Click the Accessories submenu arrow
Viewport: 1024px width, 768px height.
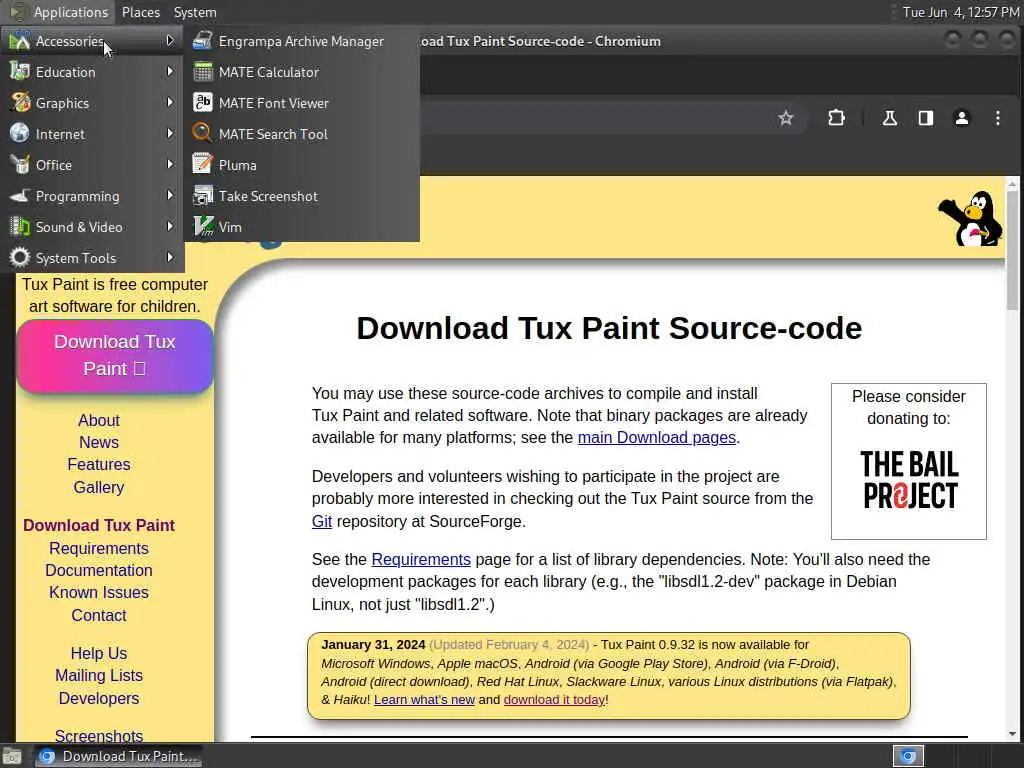point(170,40)
